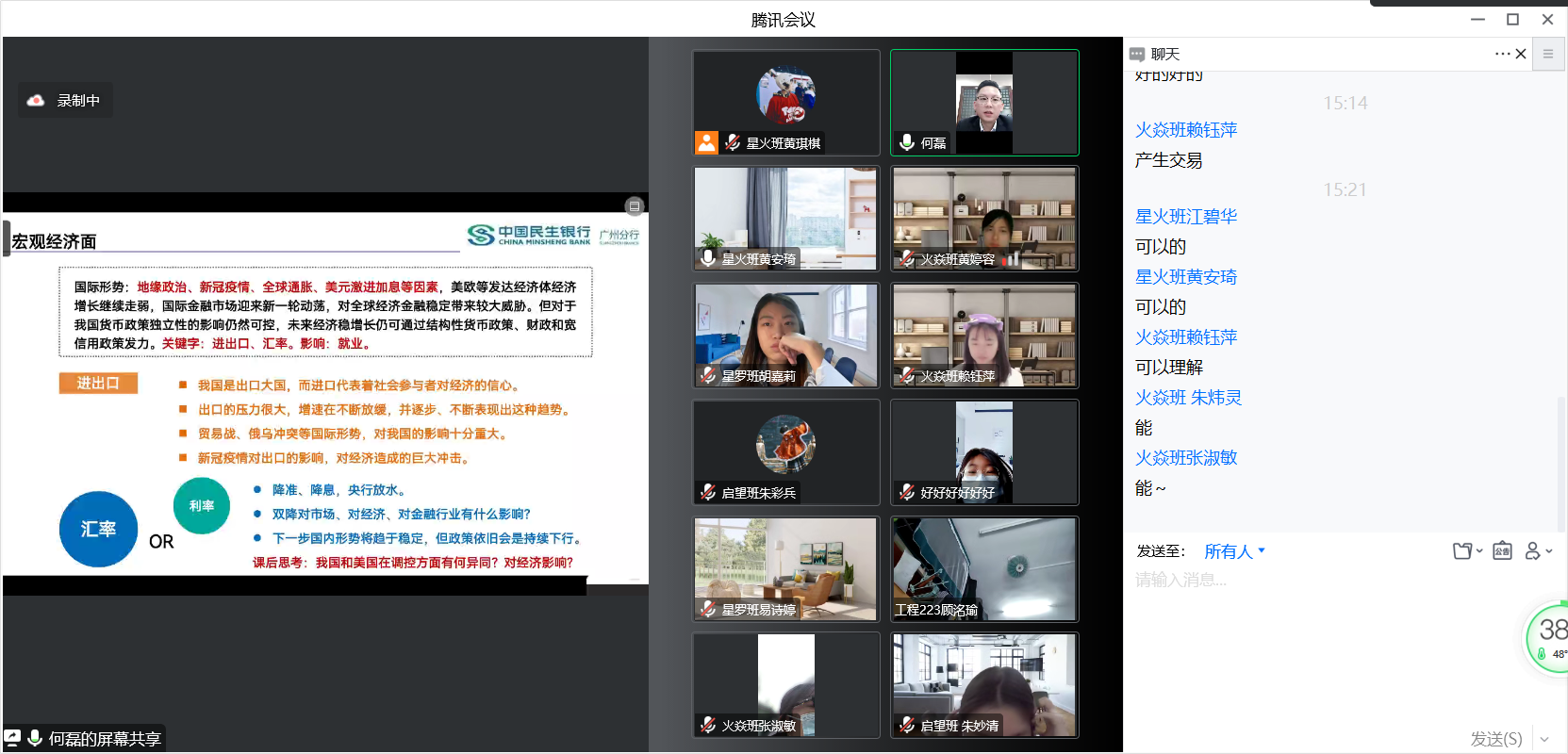Click the 请输入消息 message input field
1568x754 pixels.
pyautogui.click(x=1320, y=581)
